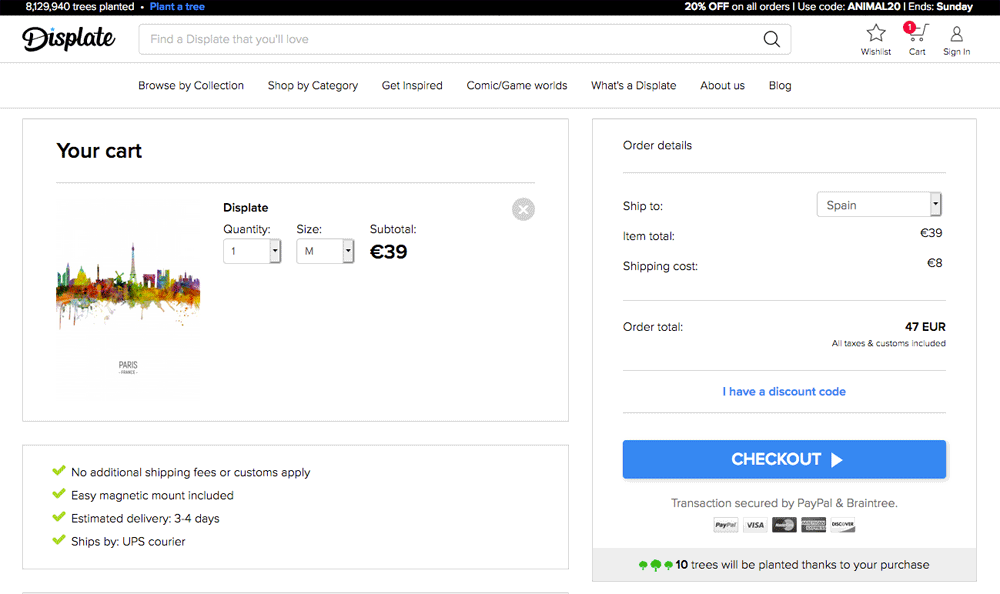Click the €39 subtotal price

click(x=388, y=252)
